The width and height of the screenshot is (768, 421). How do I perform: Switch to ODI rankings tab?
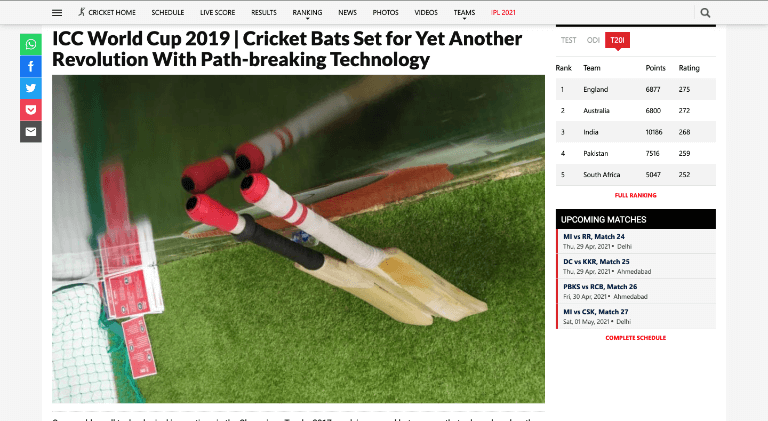(593, 40)
